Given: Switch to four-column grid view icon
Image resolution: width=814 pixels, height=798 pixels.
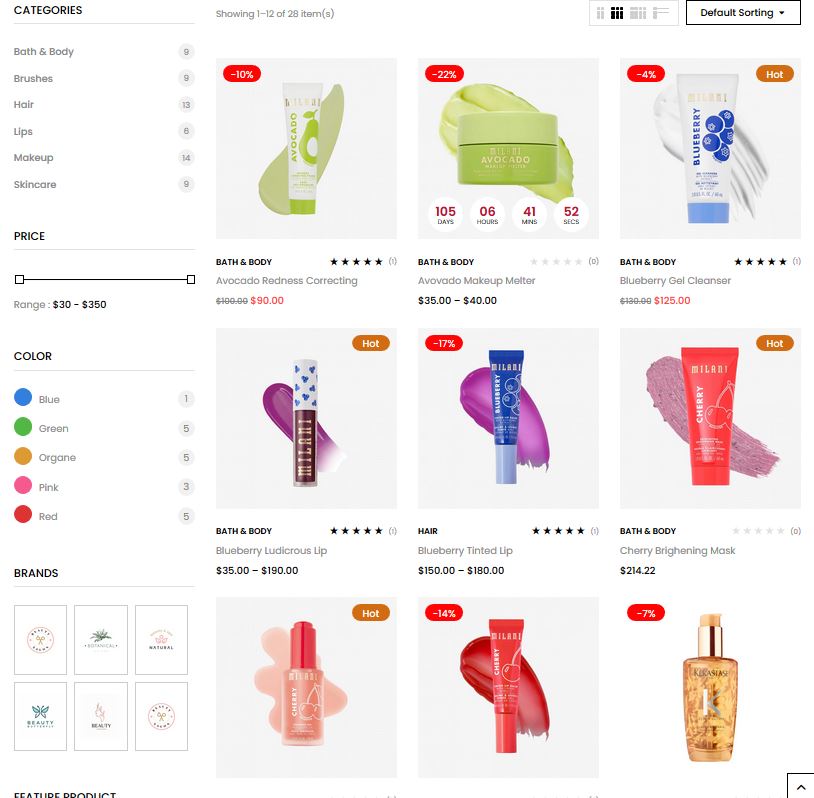Looking at the screenshot, I should click(x=638, y=13).
